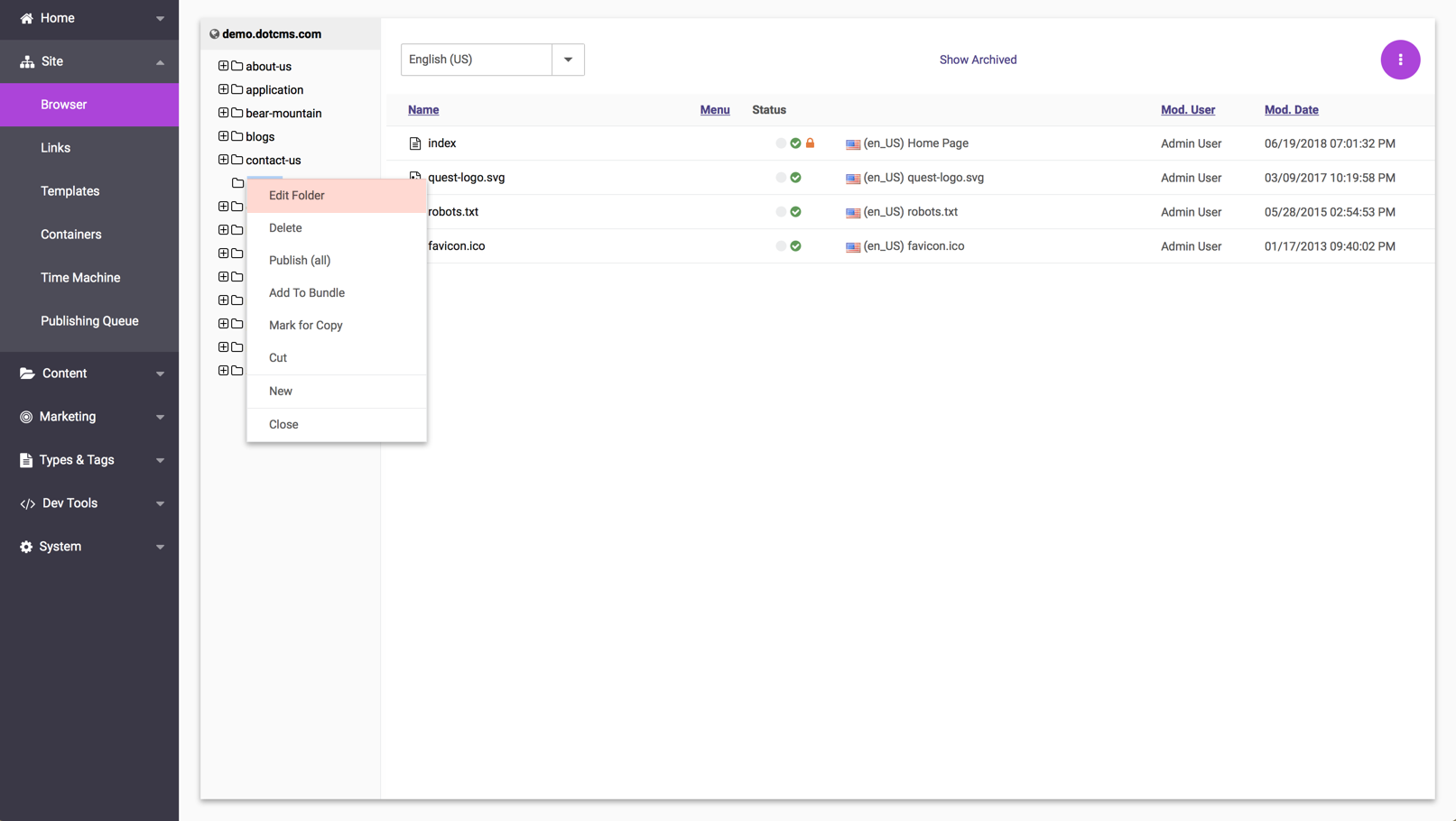Click green published status icon for quest-logo.svg
The image size is (1456, 821).
(x=795, y=178)
